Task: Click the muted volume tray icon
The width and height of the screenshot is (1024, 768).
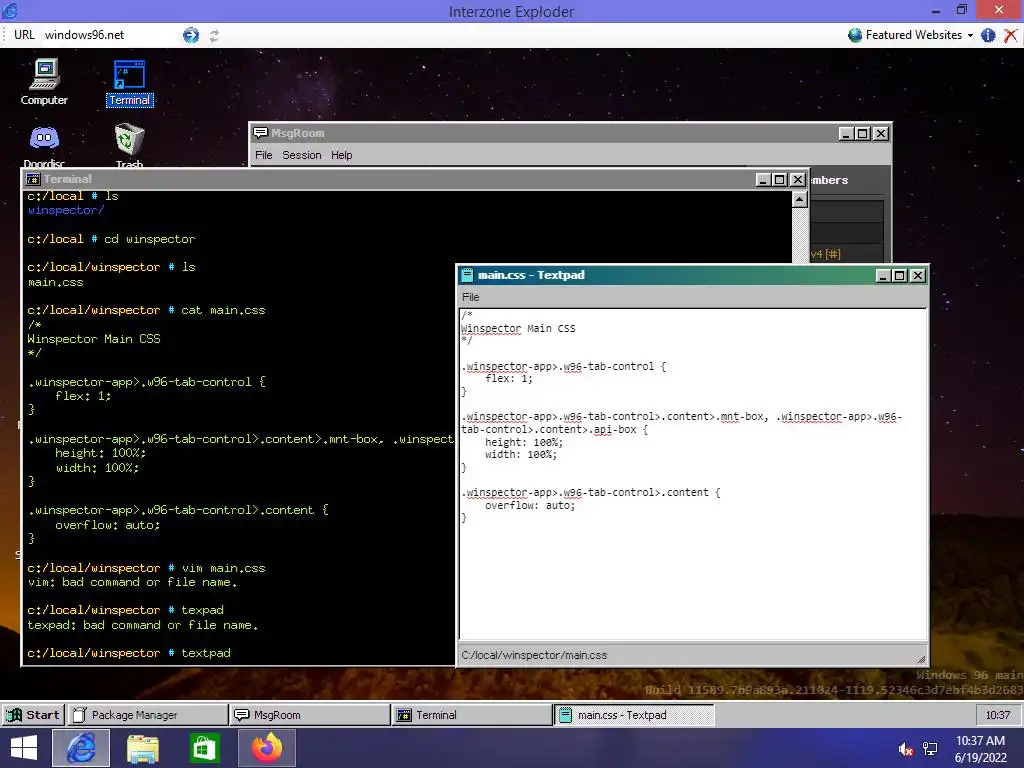Action: [x=905, y=749]
